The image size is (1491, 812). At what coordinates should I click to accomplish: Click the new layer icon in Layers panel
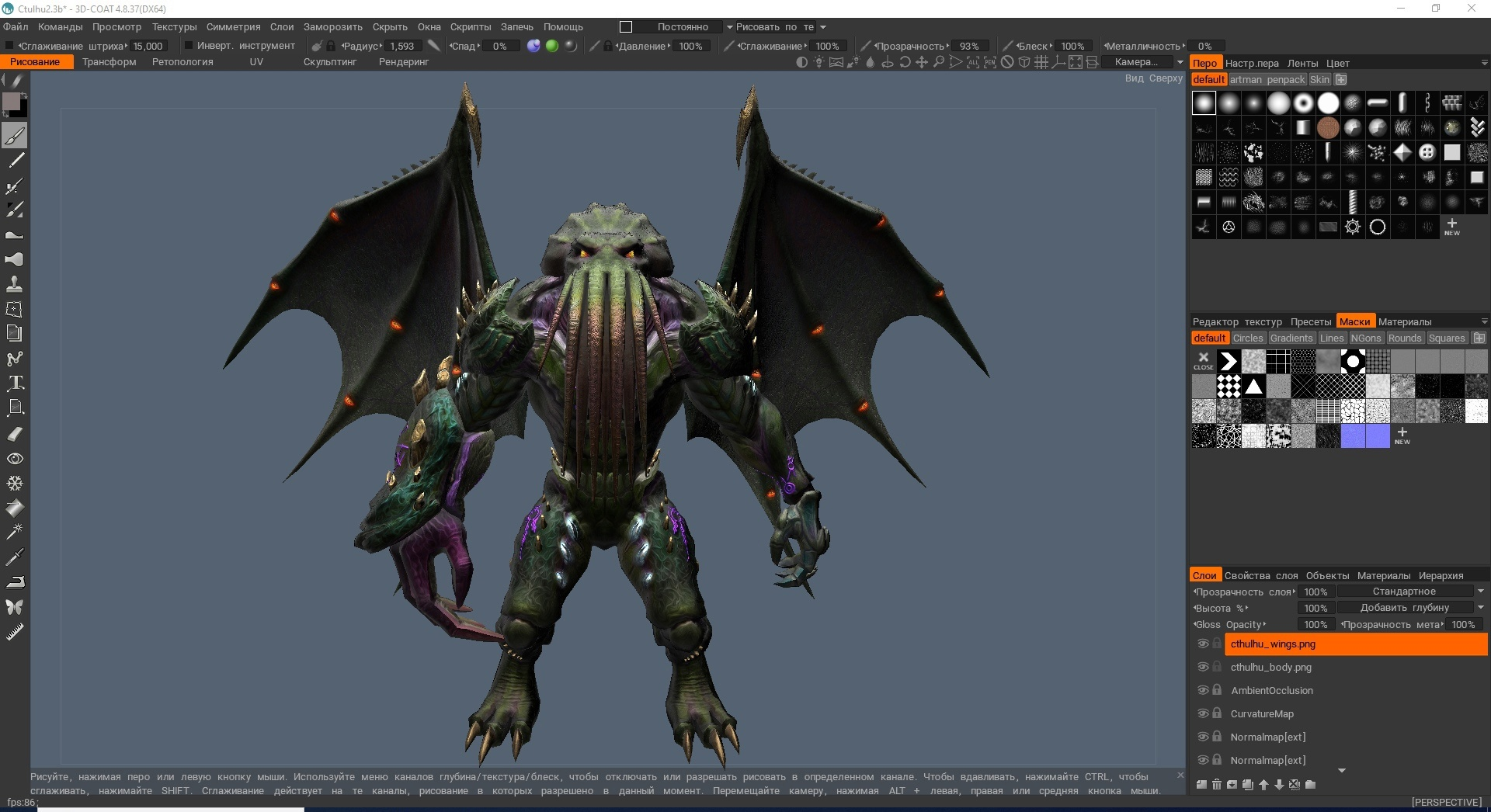1201,785
